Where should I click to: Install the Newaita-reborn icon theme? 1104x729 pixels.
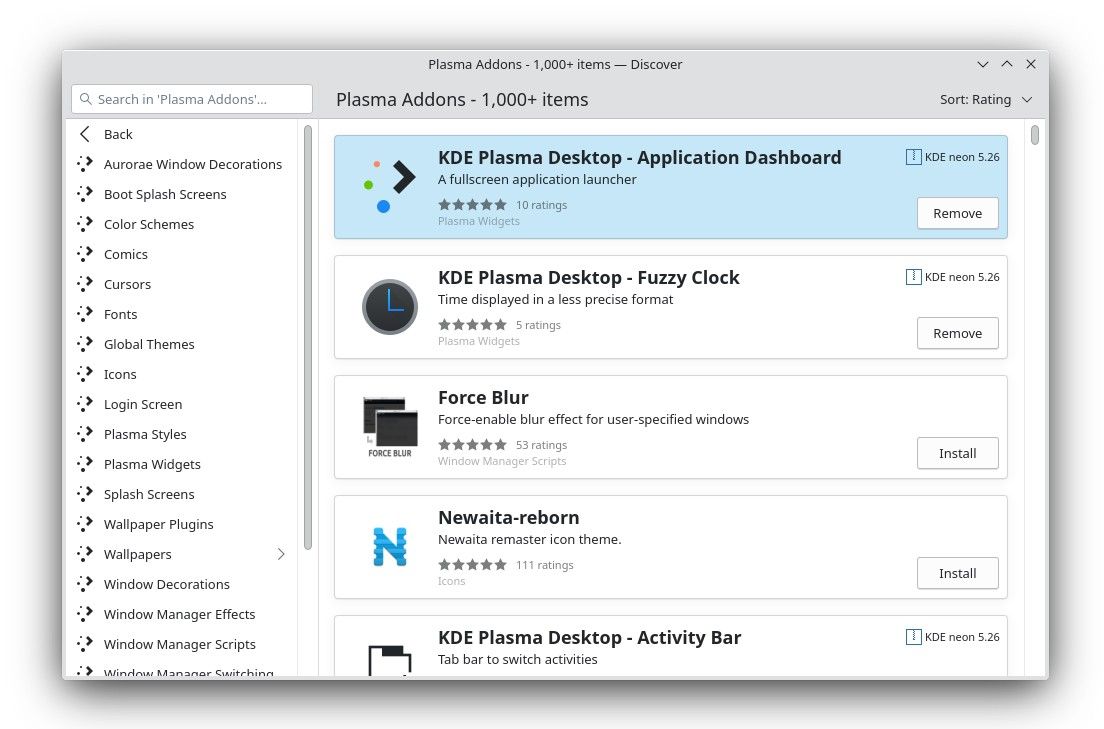coord(957,573)
